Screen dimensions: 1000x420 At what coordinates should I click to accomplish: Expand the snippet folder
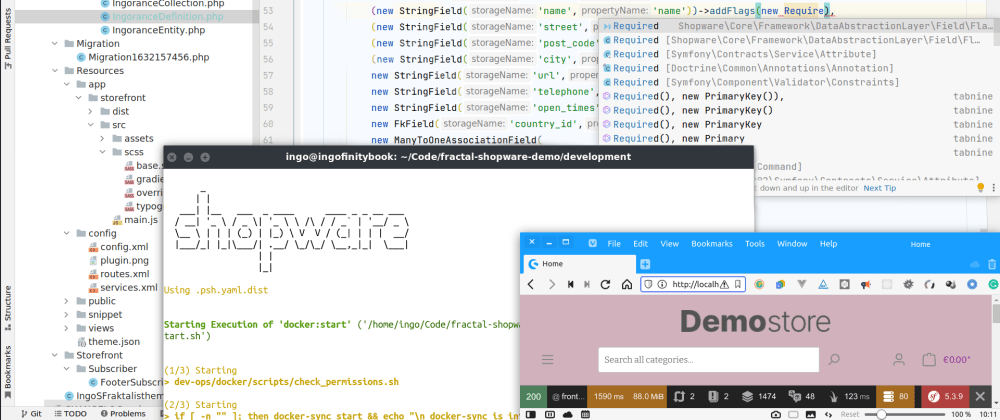click(x=67, y=314)
